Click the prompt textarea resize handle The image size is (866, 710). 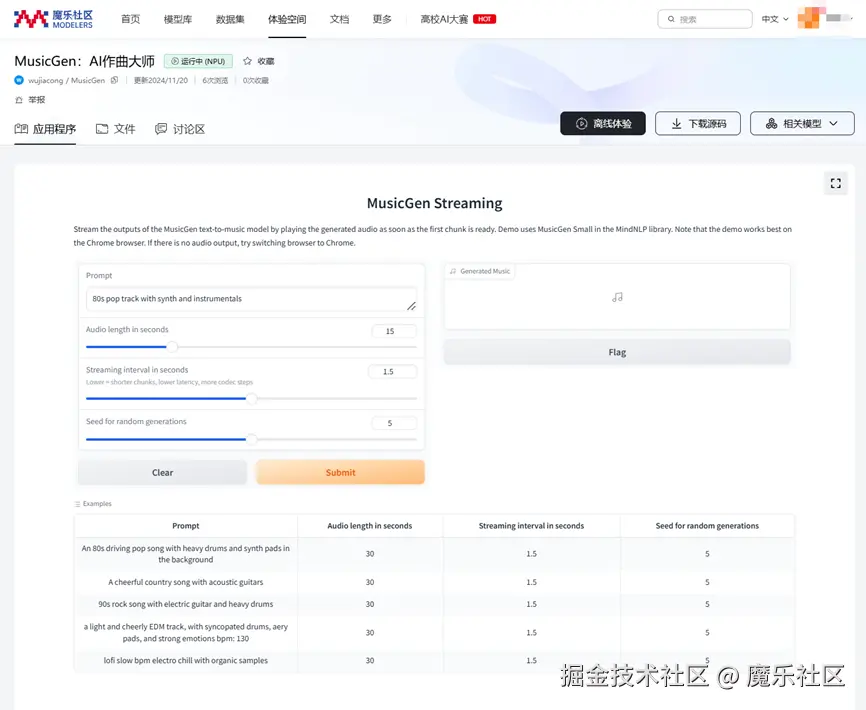[x=411, y=306]
